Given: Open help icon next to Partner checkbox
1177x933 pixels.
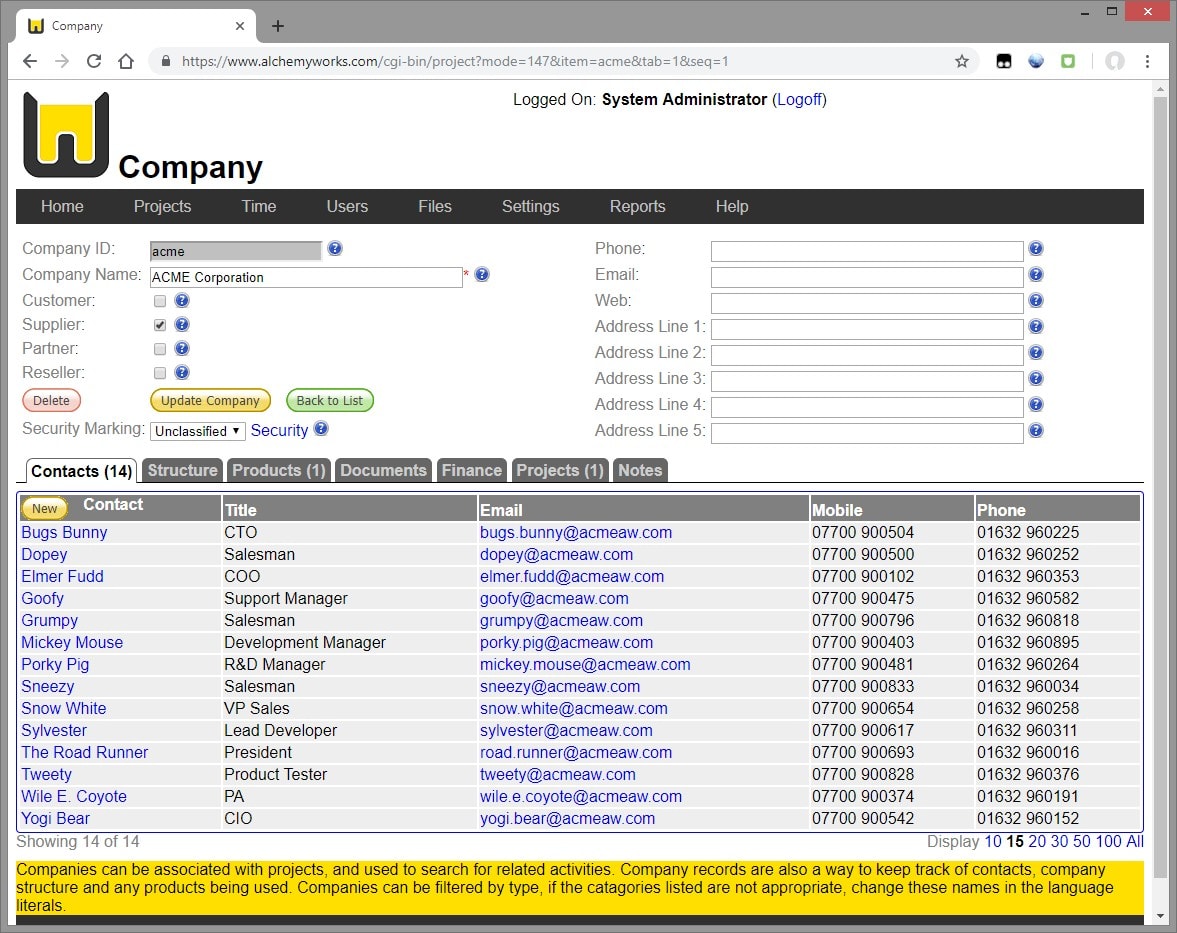Looking at the screenshot, I should 182,348.
